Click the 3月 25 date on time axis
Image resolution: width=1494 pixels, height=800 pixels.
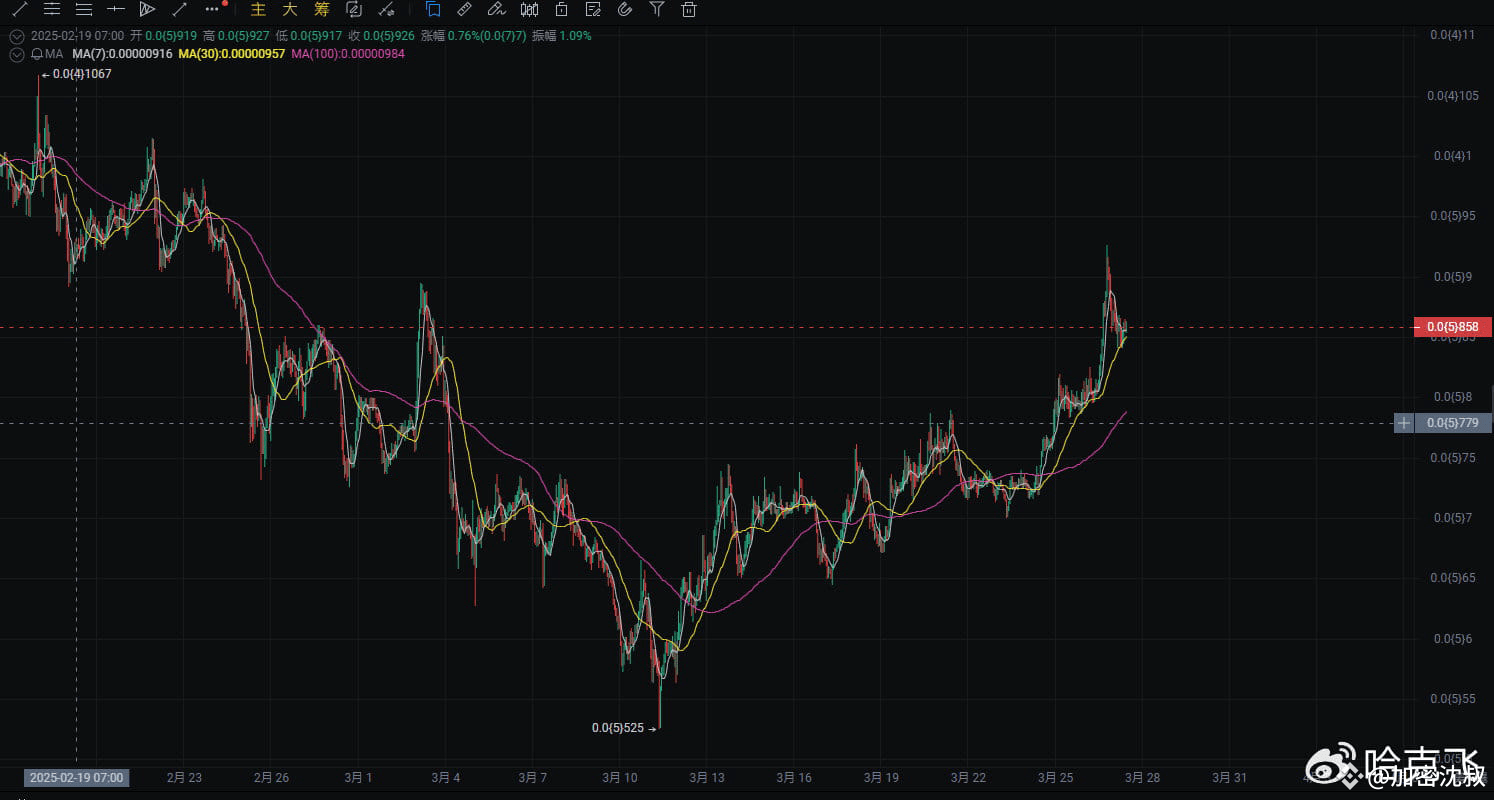pos(1055,777)
